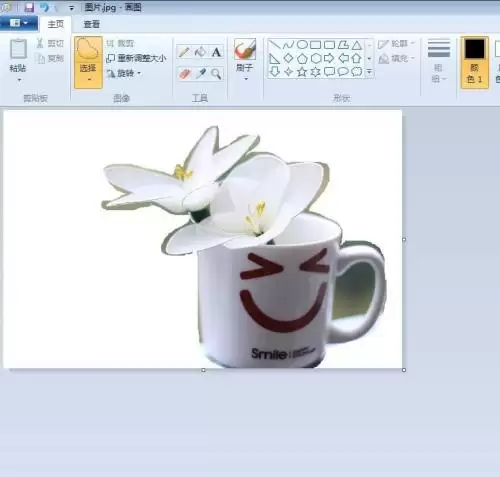500x477 pixels.
Task: Expand the 选择 selection dropdown arrow
Action: point(89,80)
